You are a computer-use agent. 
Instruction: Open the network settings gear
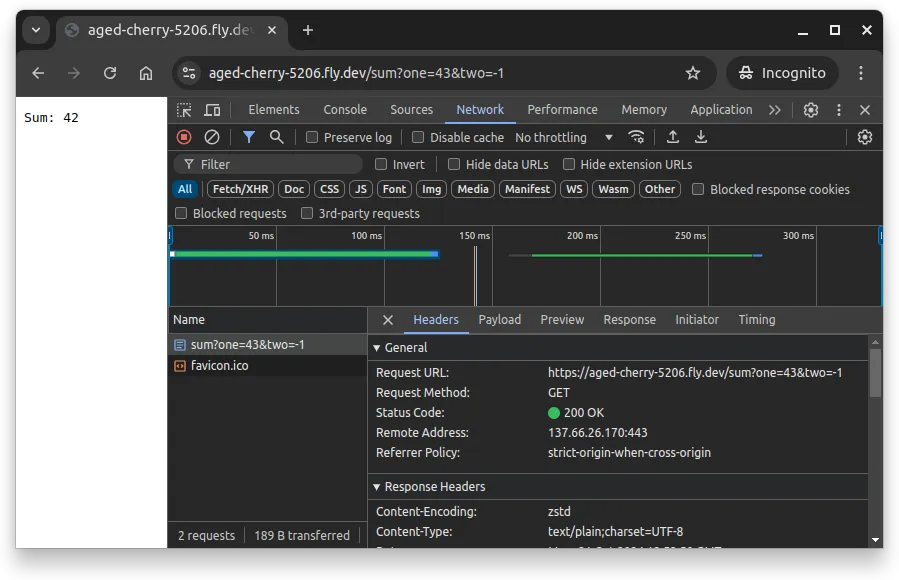[x=864, y=137]
